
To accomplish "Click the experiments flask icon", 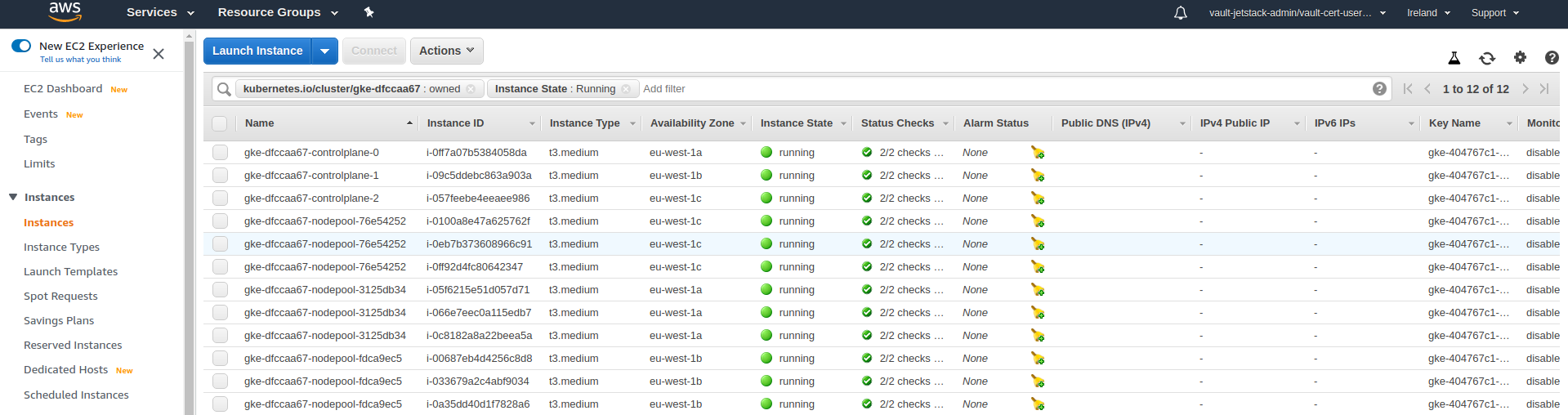I will [x=1454, y=58].
